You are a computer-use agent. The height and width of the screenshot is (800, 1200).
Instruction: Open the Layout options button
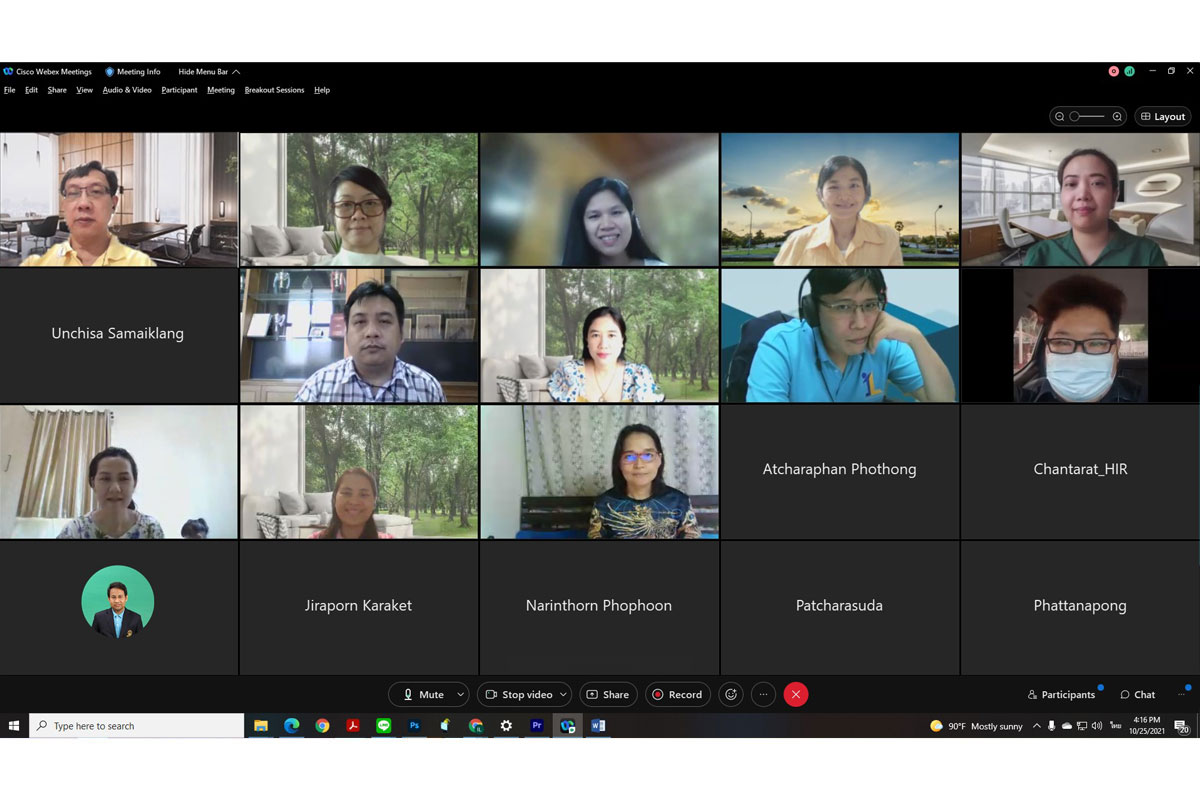pyautogui.click(x=1162, y=117)
